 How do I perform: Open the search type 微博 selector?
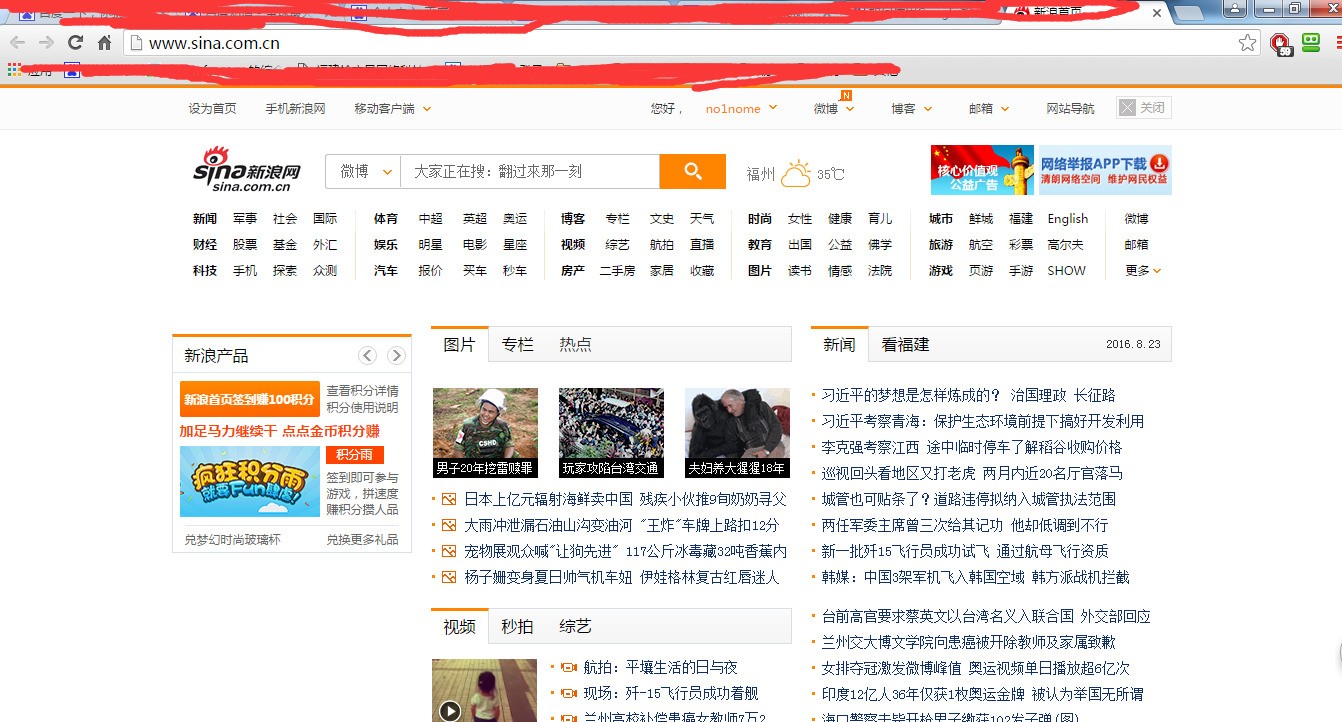pyautogui.click(x=363, y=172)
